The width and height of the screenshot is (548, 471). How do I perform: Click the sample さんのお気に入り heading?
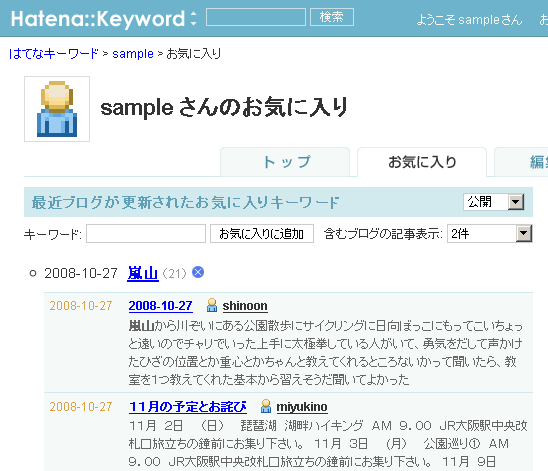pos(224,107)
